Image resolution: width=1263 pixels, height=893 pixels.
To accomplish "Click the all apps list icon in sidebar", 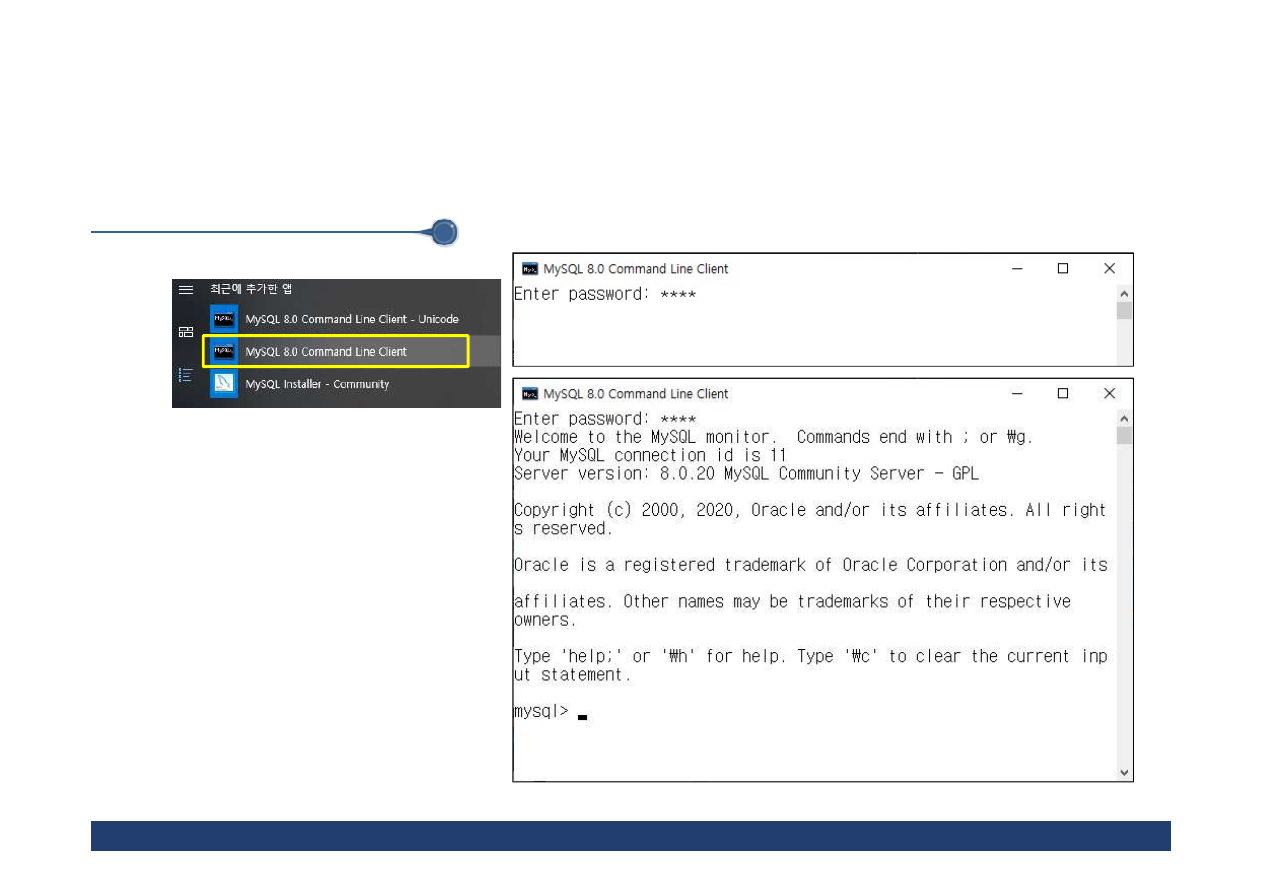I will point(185,375).
